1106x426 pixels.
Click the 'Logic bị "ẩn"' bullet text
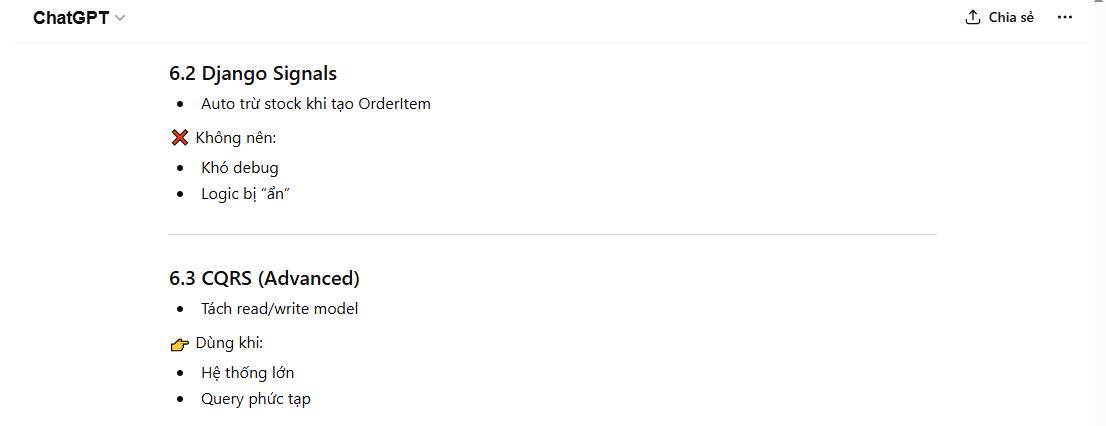pos(244,193)
